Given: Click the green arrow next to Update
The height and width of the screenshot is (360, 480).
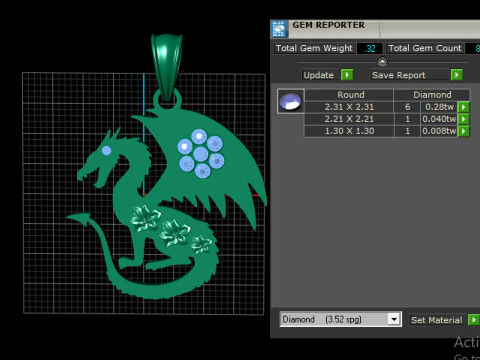Looking at the screenshot, I should 347,75.
